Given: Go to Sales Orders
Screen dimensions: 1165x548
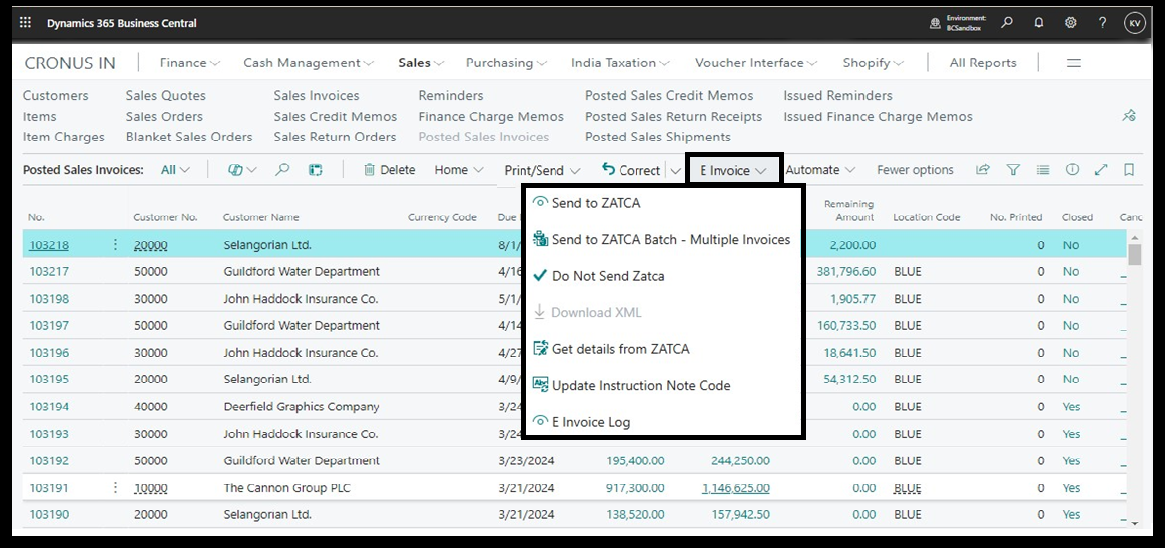Looking at the screenshot, I should pos(164,117).
